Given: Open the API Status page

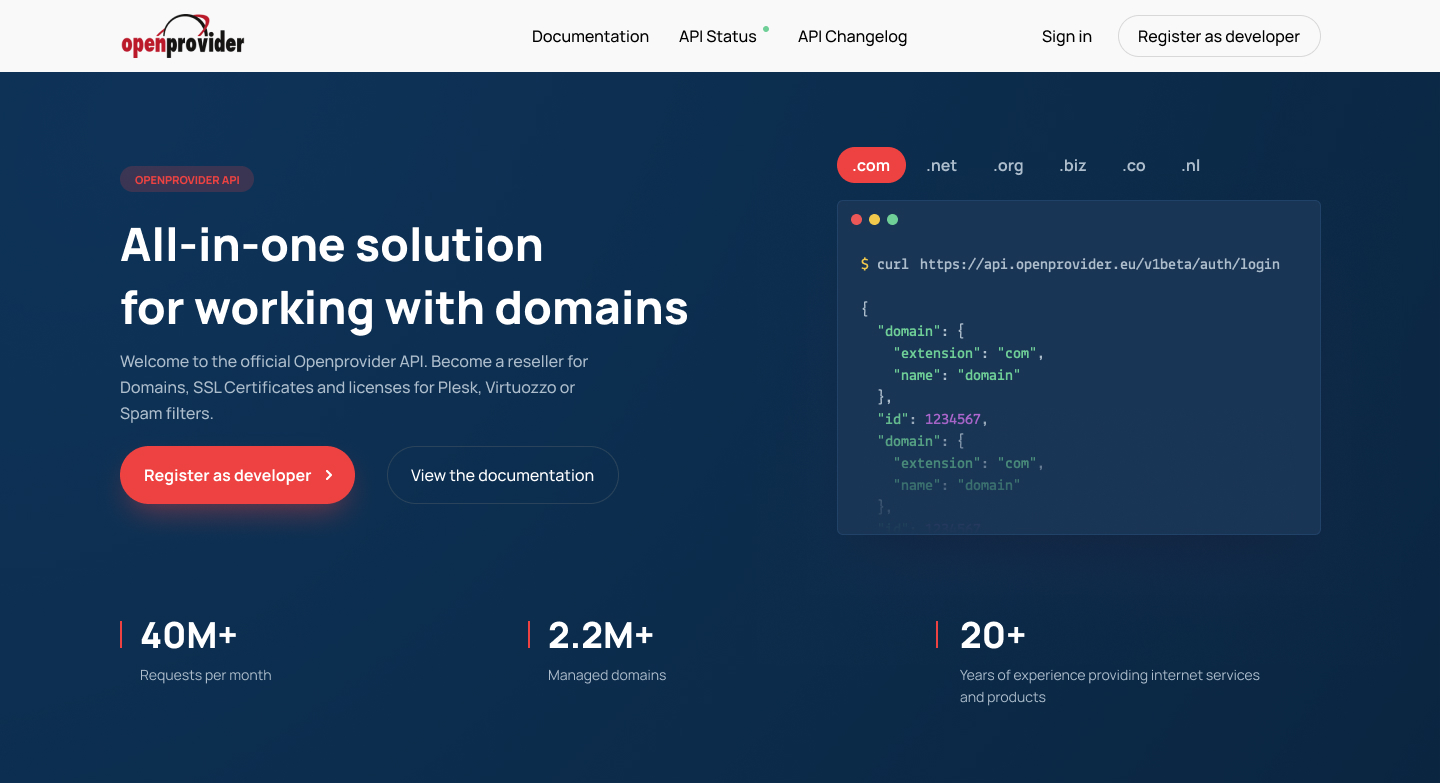Looking at the screenshot, I should coord(717,37).
